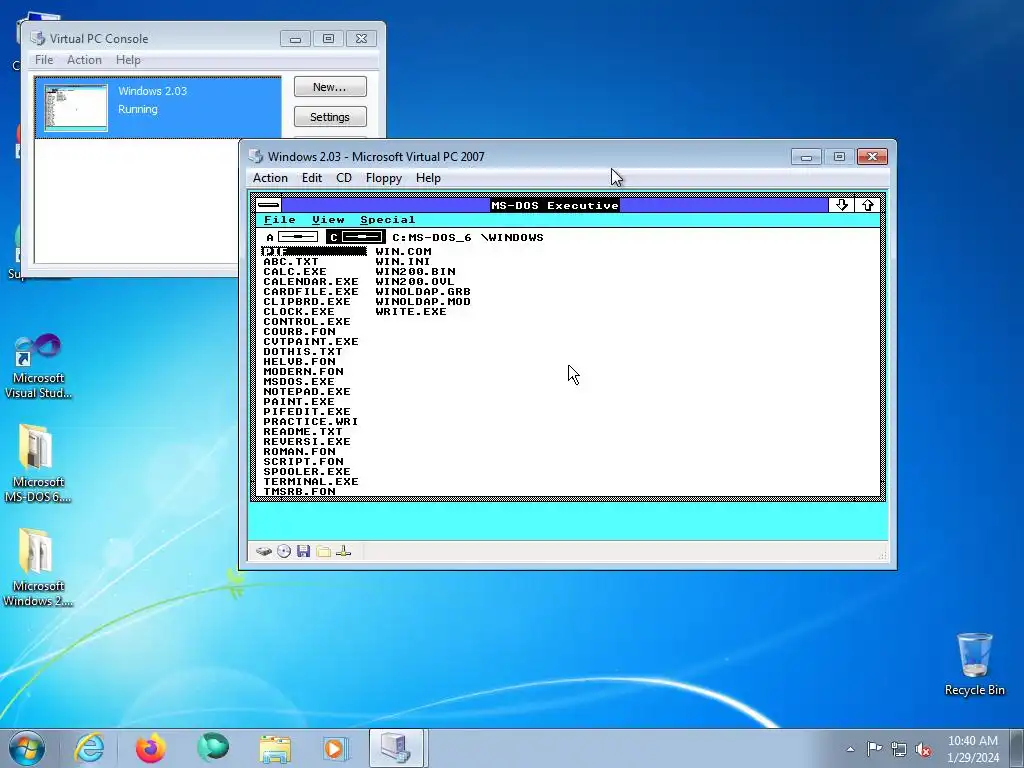Select REVERSI.EXE in the file list
Image resolution: width=1024 pixels, height=768 pixels.
(307, 441)
